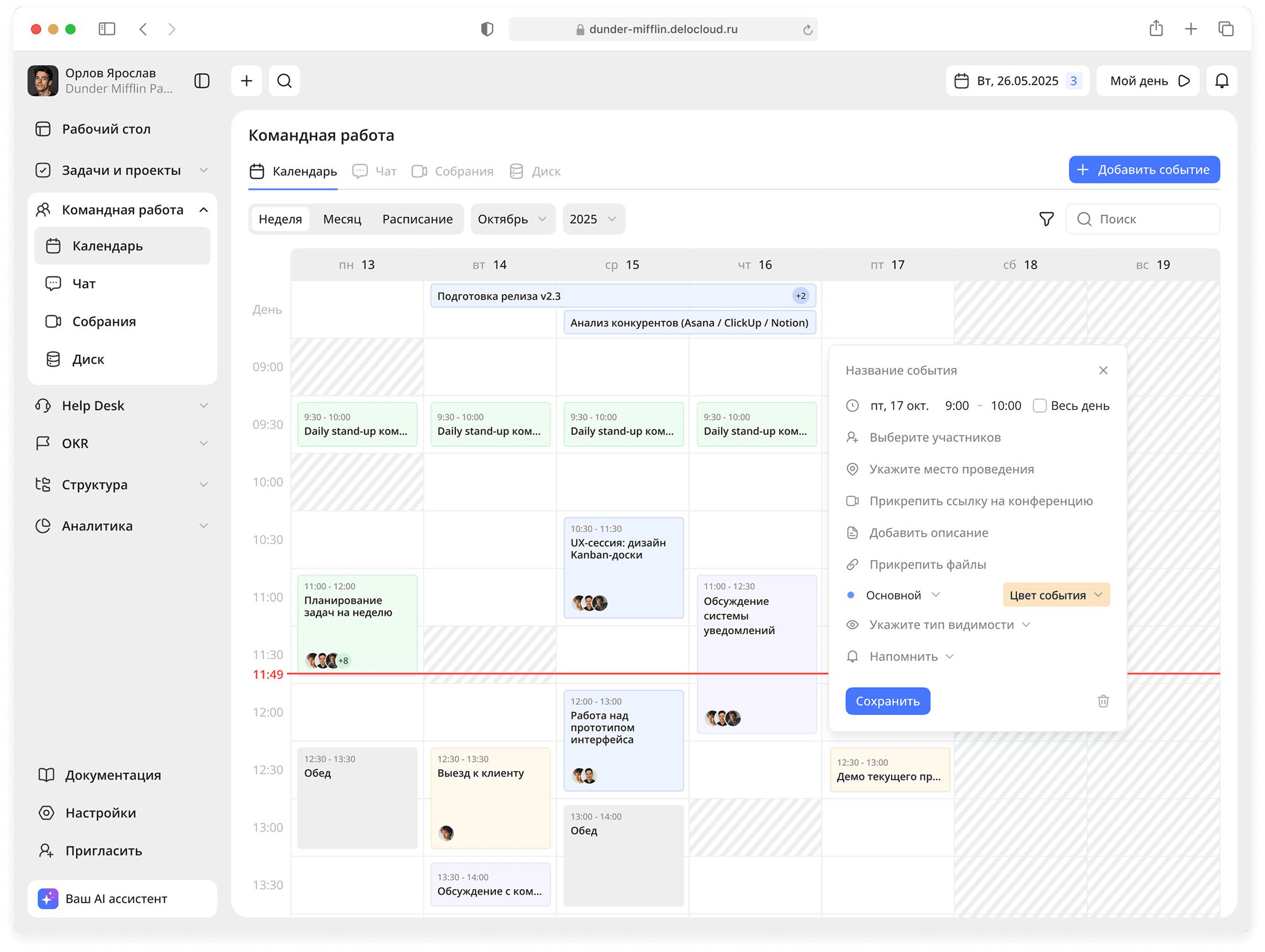Screen dimensions: 1265x952
Task: Click the conference link camera icon
Action: coord(852,500)
